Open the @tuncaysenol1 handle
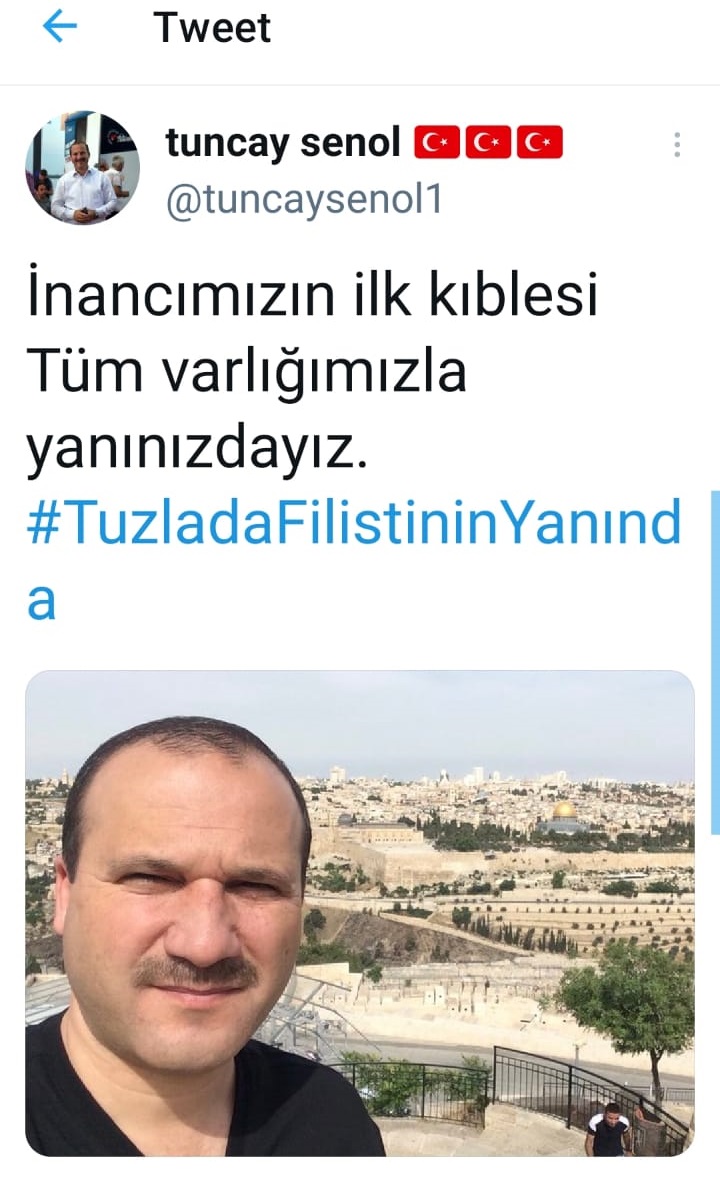Viewport: 720px width, 1183px height. click(304, 200)
